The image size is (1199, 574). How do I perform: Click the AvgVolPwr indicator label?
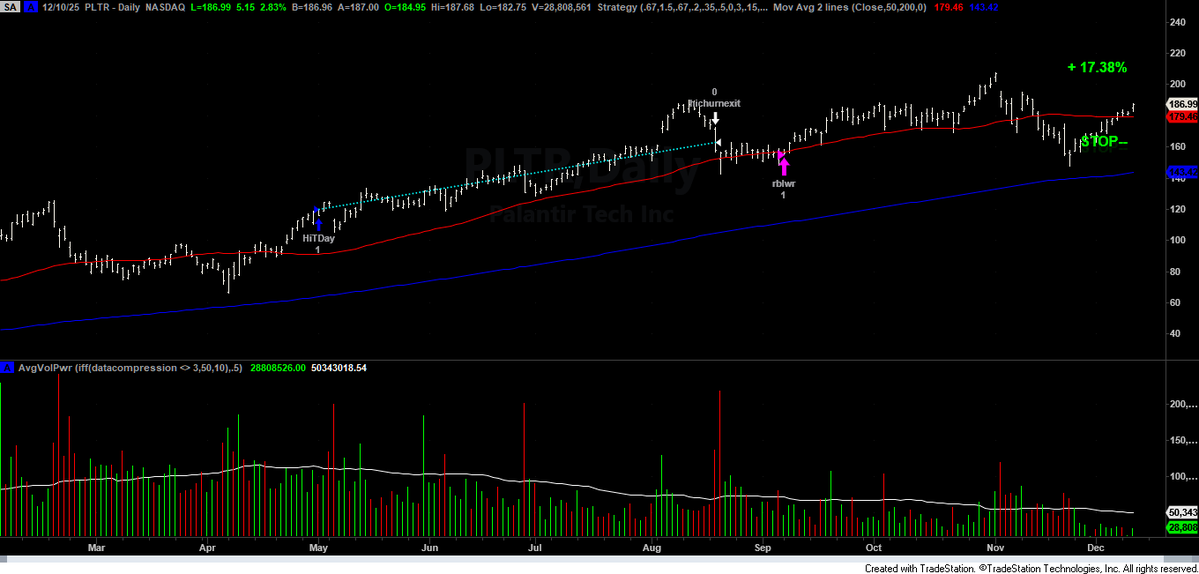click(x=132, y=368)
